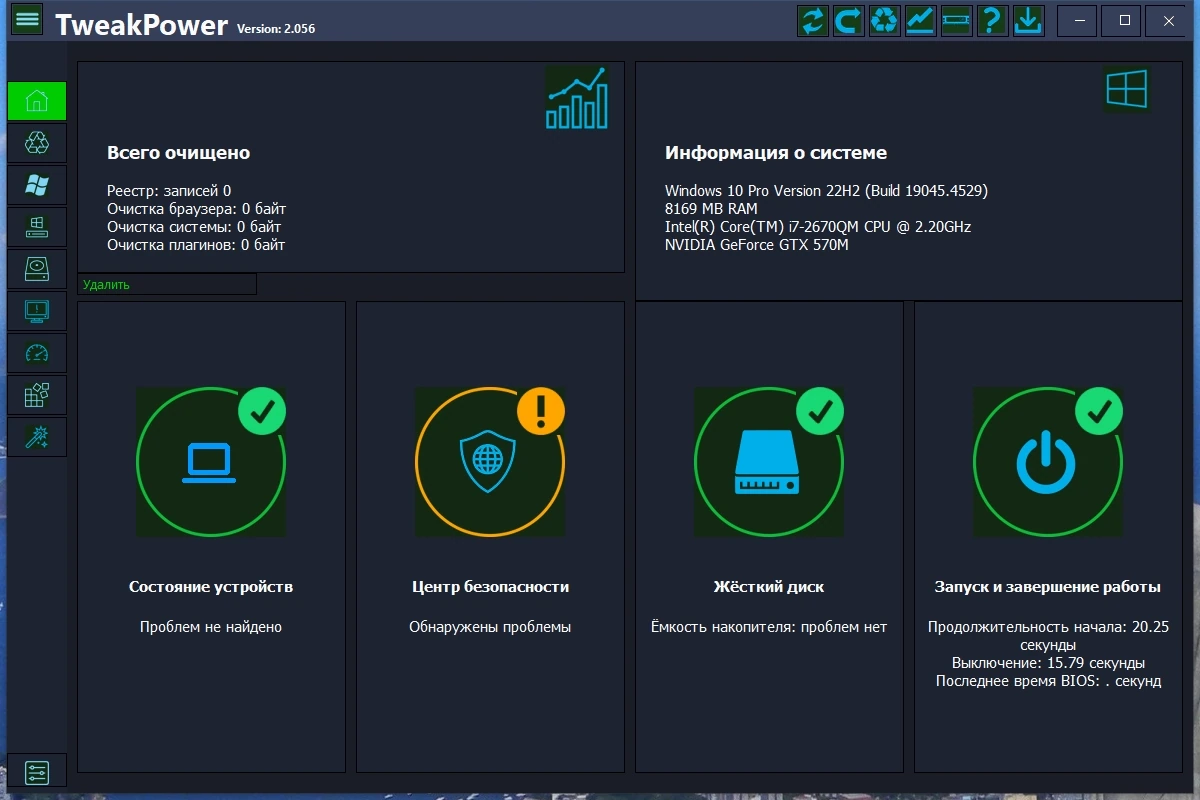The width and height of the screenshot is (1200, 800).
Task: Open Запуск и завершение работы title
Action: [x=1048, y=587]
